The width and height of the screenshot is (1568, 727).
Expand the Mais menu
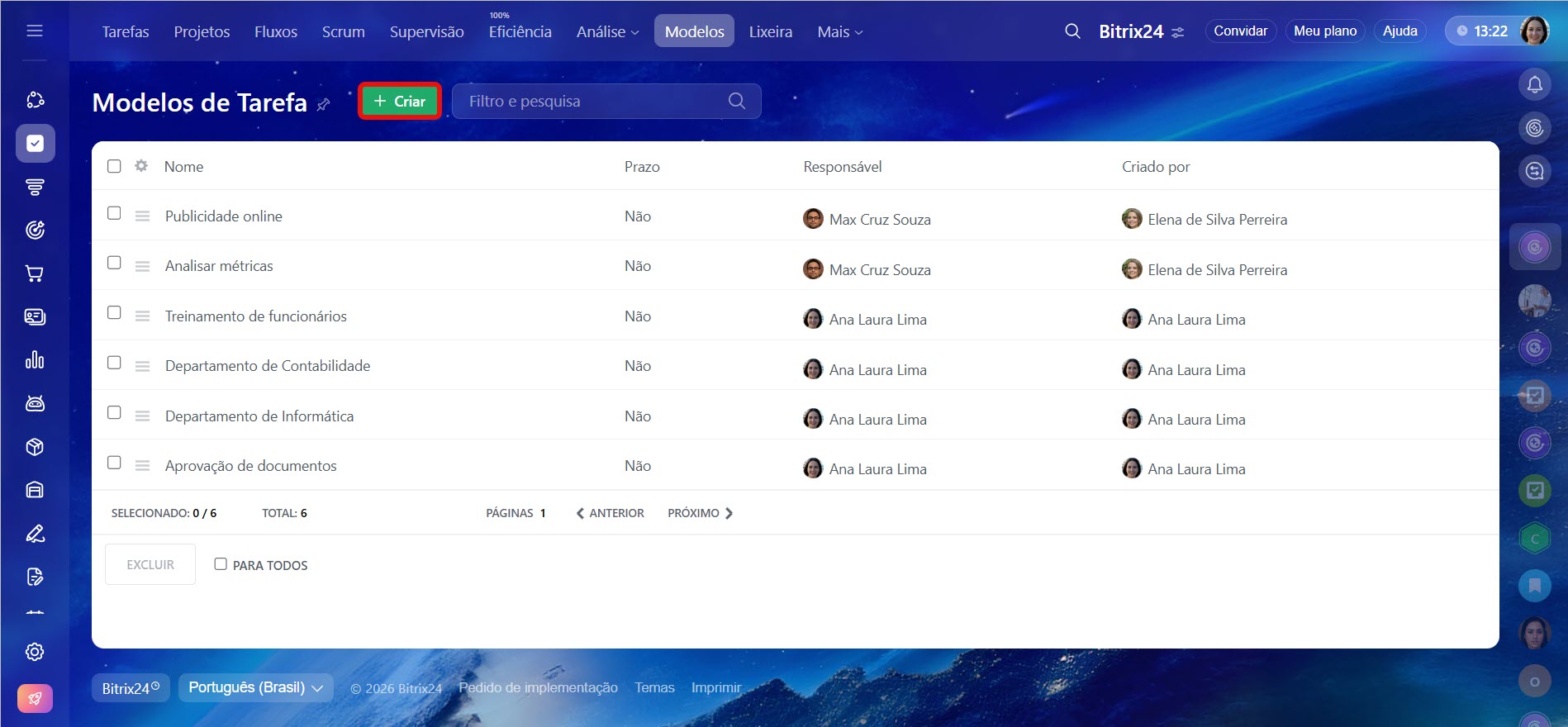pos(839,32)
